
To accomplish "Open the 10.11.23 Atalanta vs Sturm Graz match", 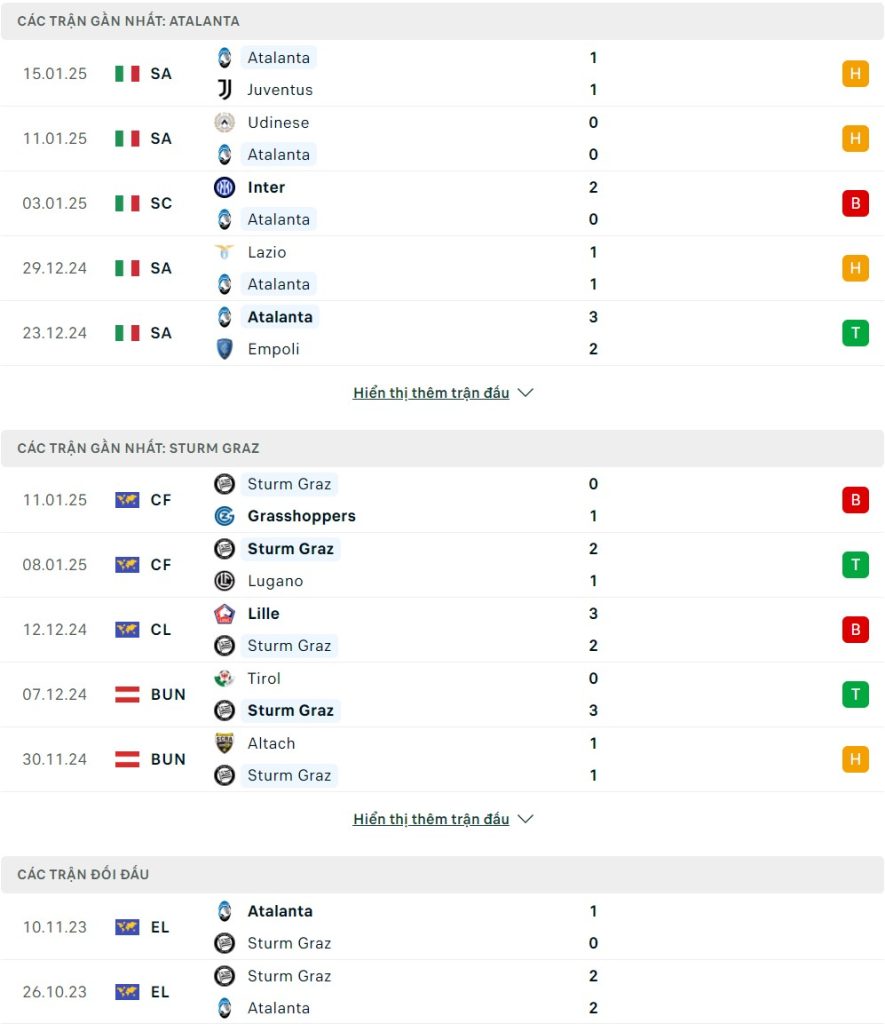I will point(442,927).
